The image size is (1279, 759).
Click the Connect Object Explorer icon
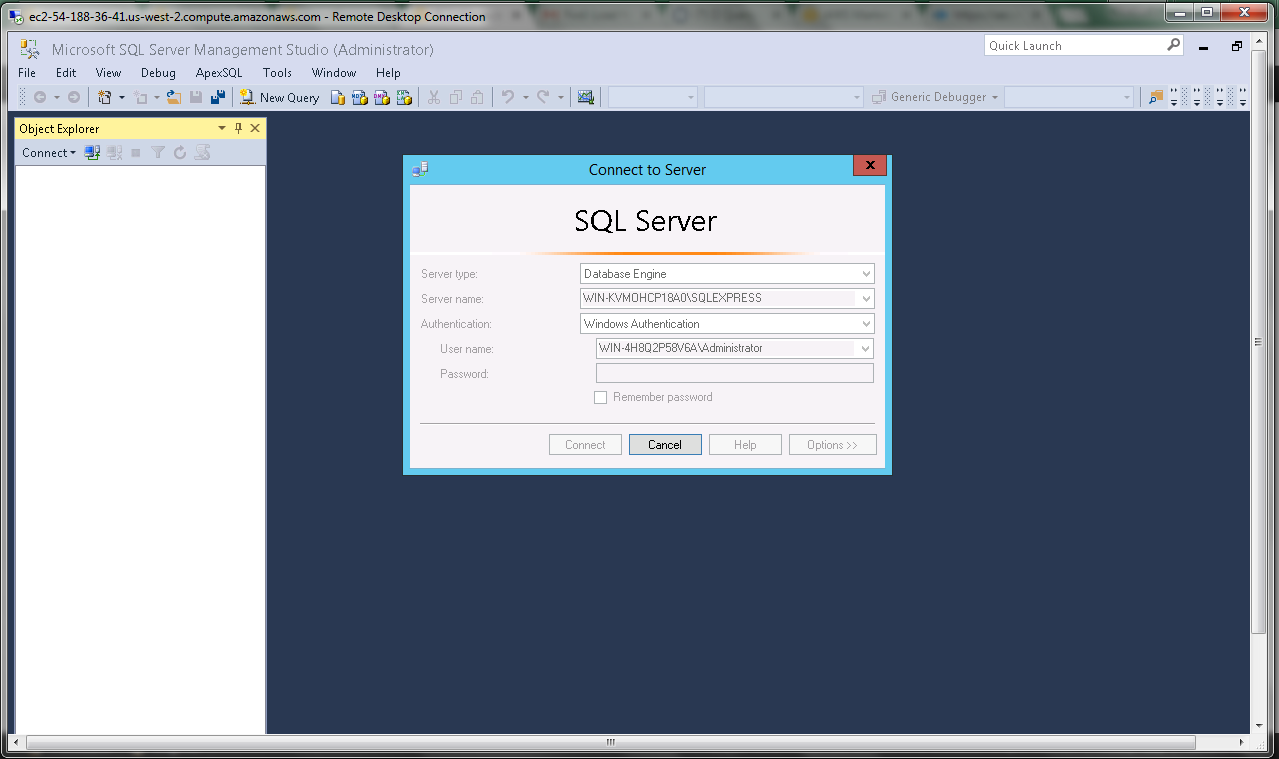click(92, 153)
